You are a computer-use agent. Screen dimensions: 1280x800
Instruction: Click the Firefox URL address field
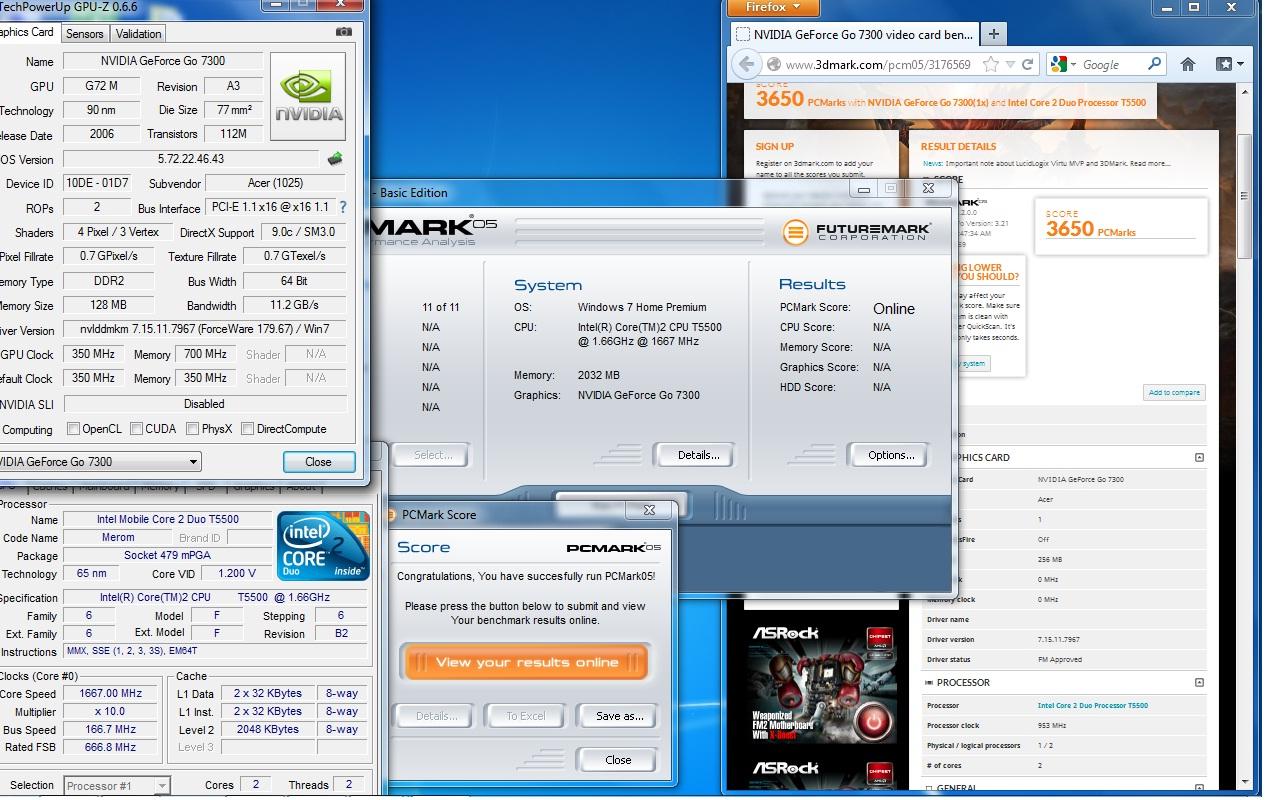pos(878,64)
